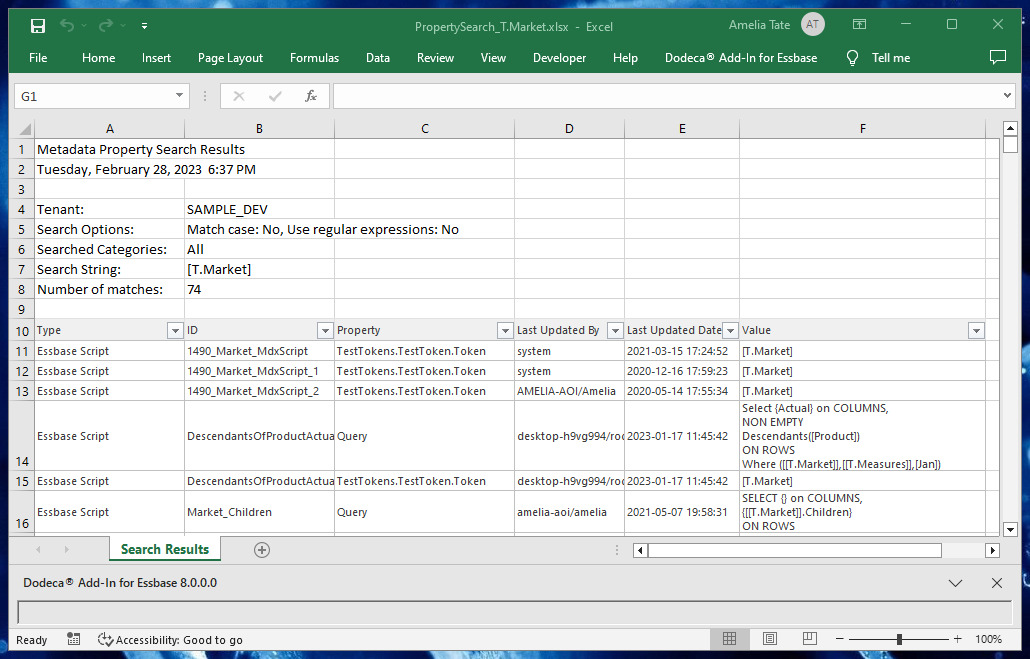The image size is (1030, 659).
Task: Click the Save icon in title bar
Action: click(x=38, y=26)
